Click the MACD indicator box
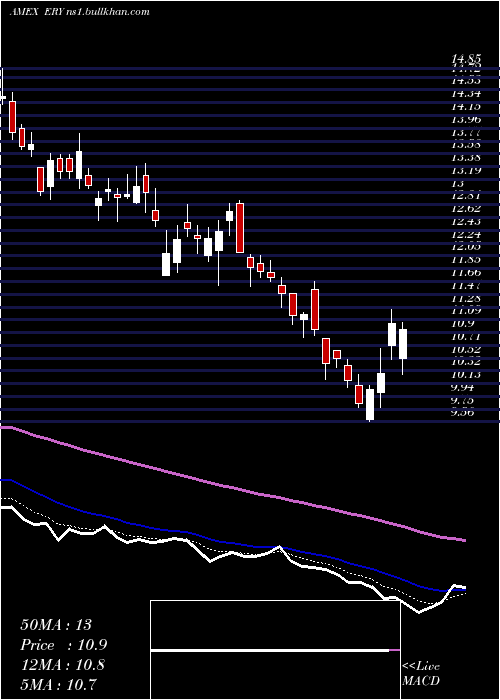Screen dimensions: 500x700 click(275, 650)
